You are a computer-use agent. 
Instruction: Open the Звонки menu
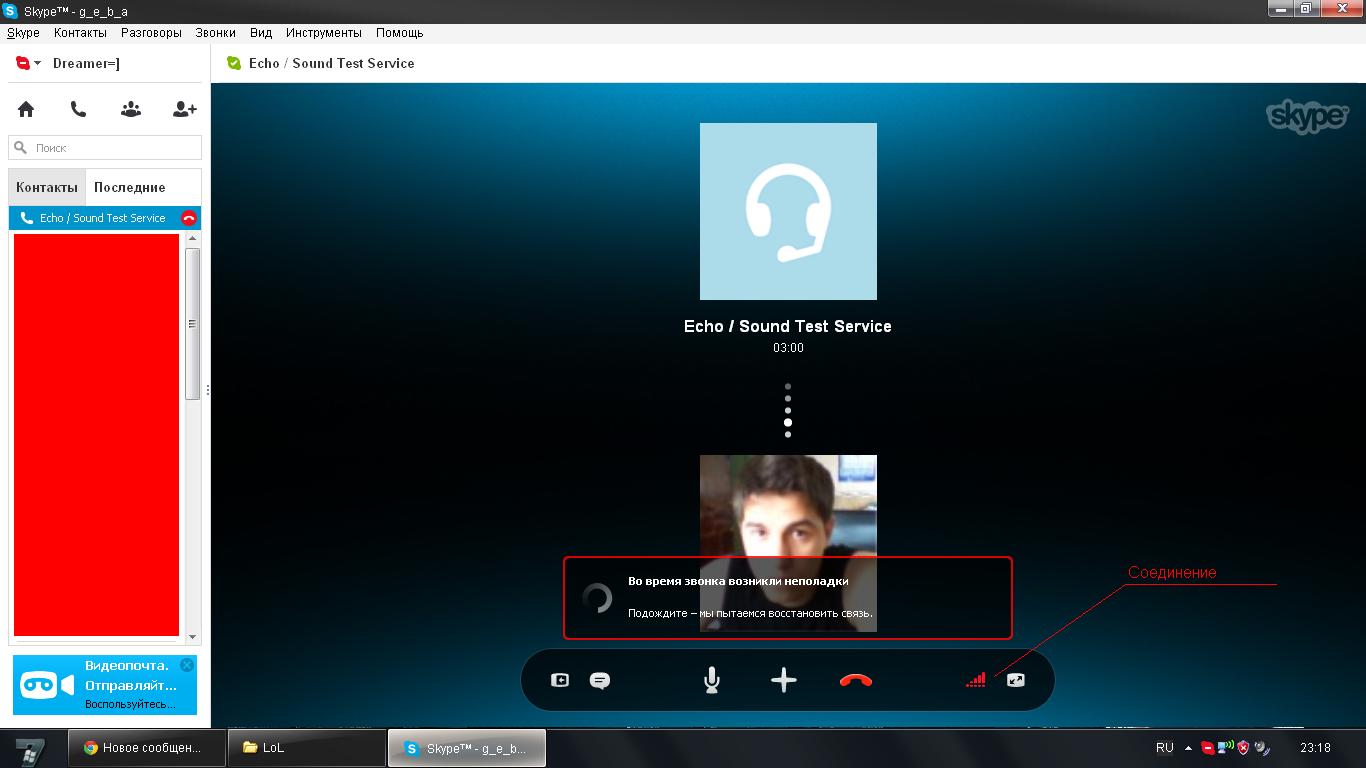(215, 33)
